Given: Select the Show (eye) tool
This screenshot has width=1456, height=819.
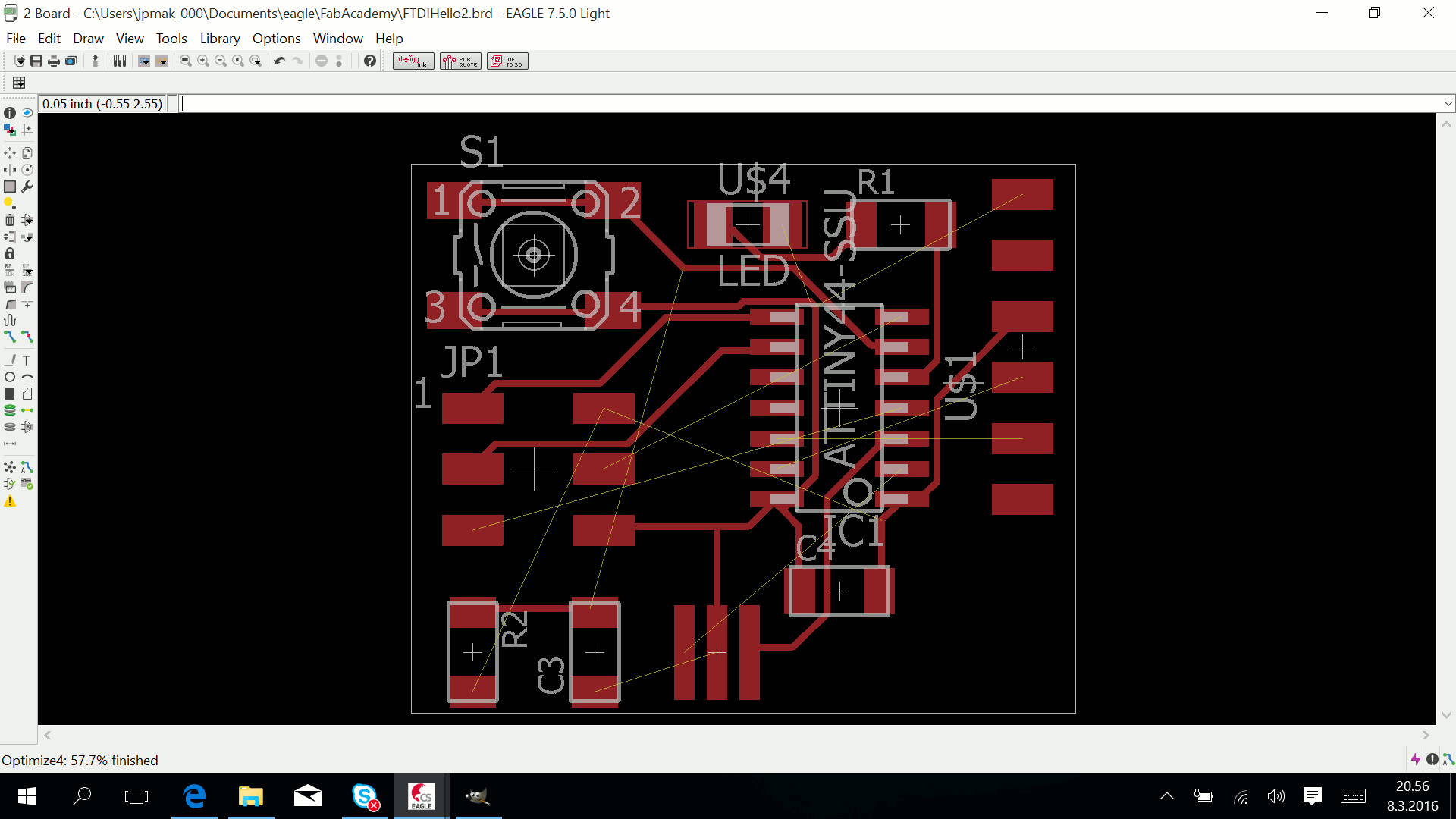Looking at the screenshot, I should [27, 113].
